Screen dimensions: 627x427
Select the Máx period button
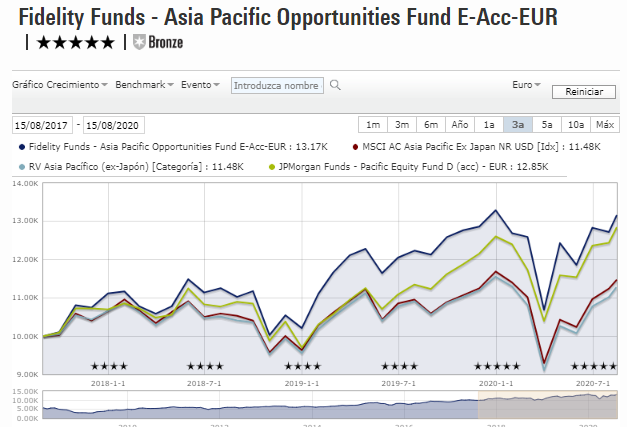pyautogui.click(x=604, y=125)
